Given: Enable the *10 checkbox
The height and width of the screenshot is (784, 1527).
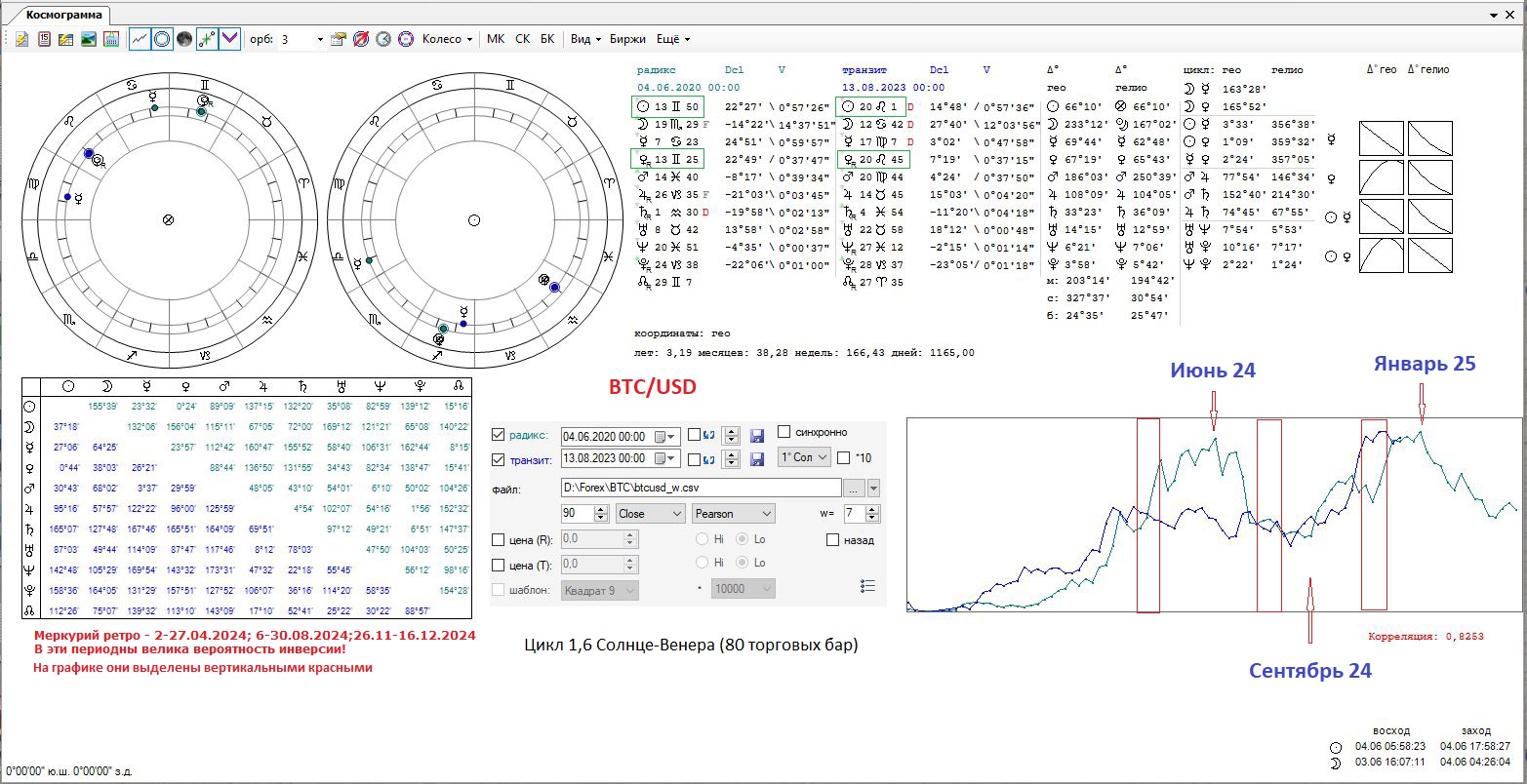Looking at the screenshot, I should tap(844, 457).
